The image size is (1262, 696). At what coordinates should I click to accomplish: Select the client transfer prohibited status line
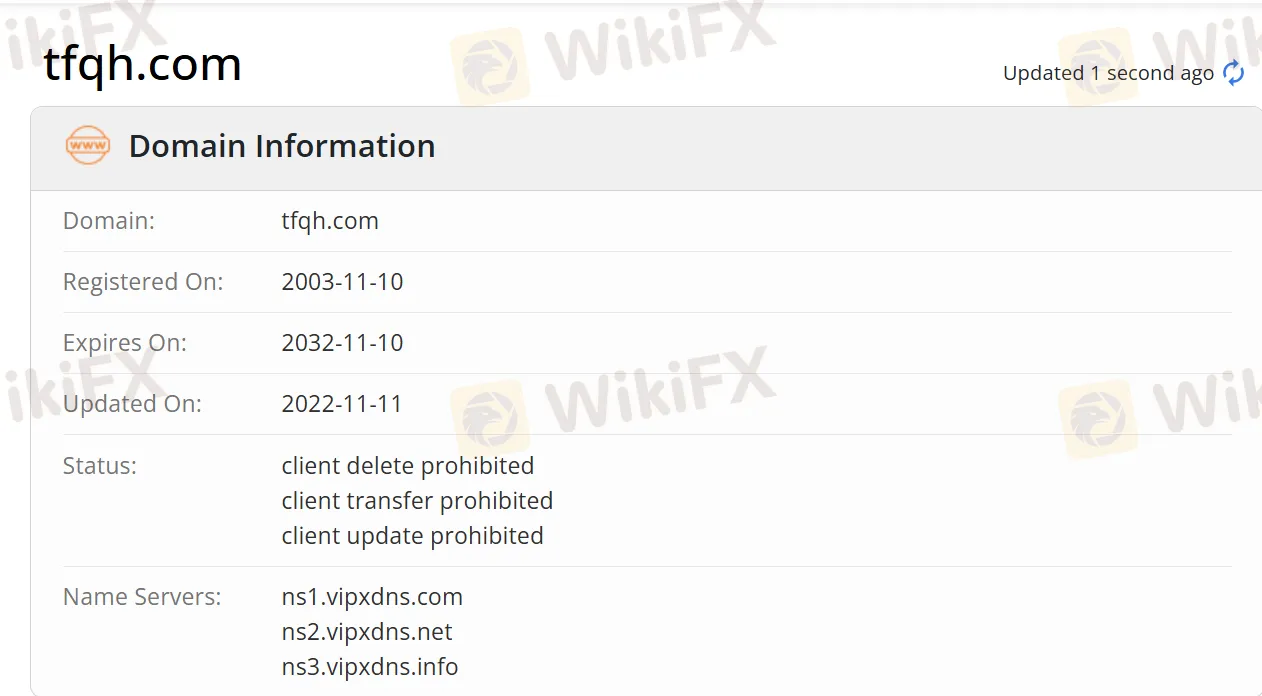(417, 500)
